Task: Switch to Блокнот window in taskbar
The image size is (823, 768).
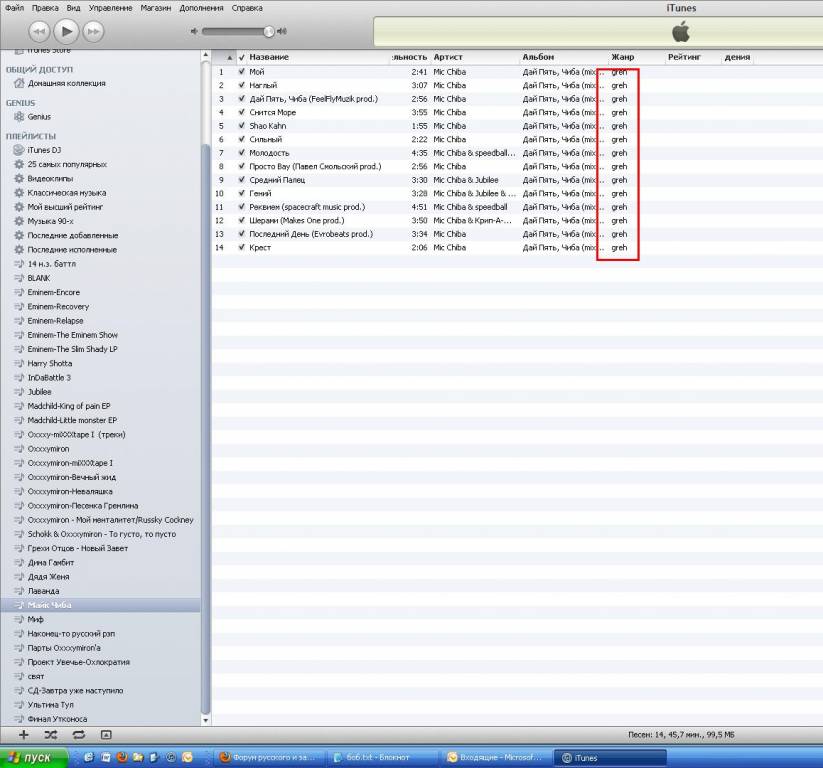Action: coord(382,758)
